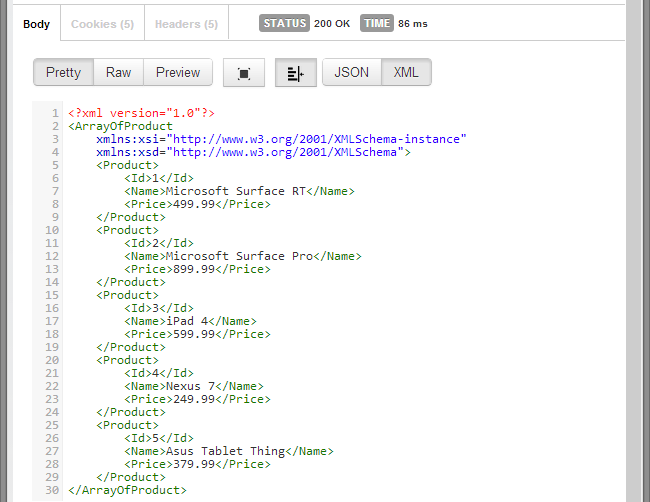Click the Price 249.99 line
The width and height of the screenshot is (650, 502).
(x=197, y=399)
